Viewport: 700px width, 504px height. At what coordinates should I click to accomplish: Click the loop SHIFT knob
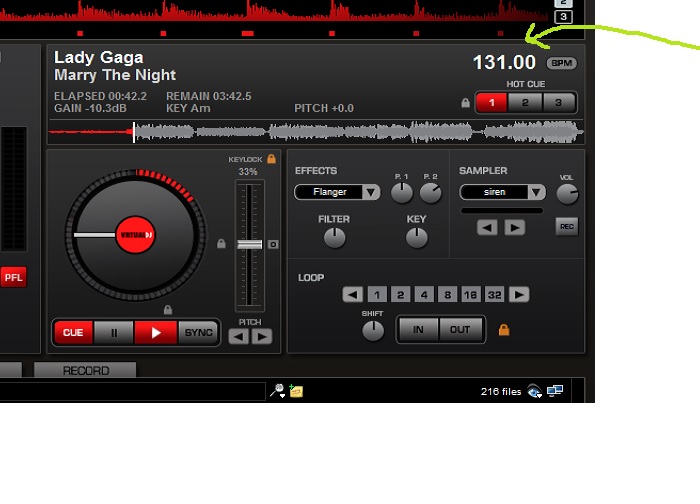(x=373, y=330)
